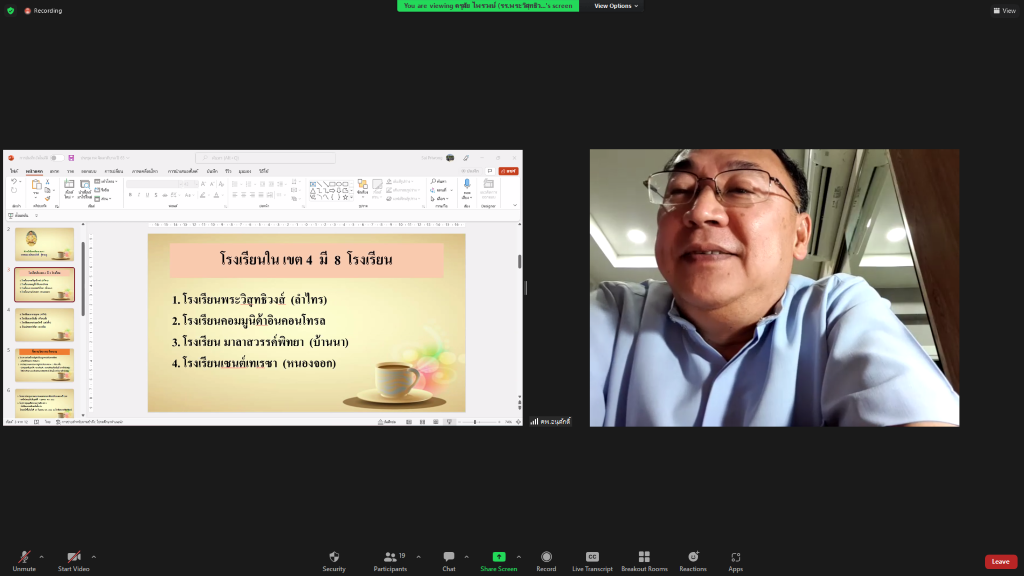Click the green encryption shield icon
Screen dimensions: 1024x576
[10, 10]
